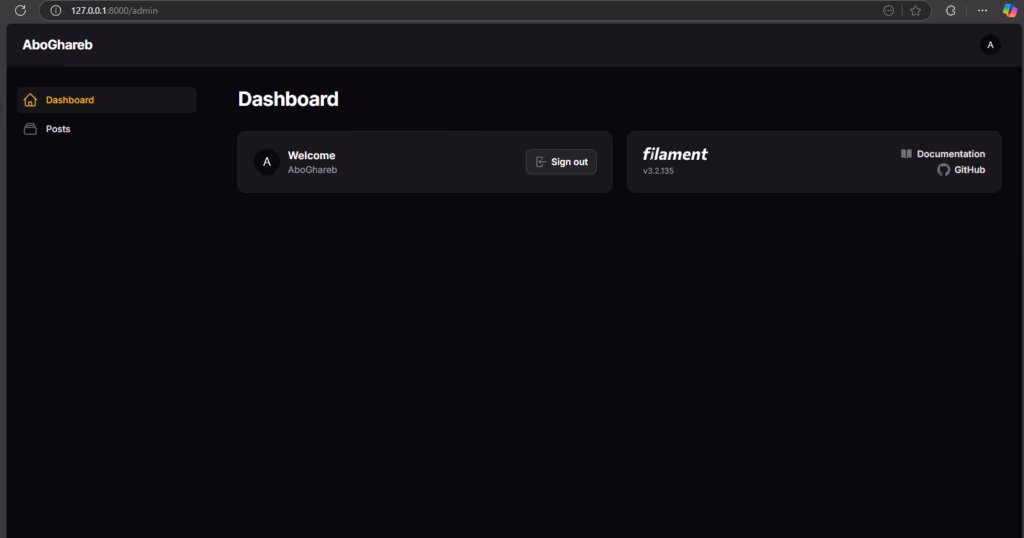Click the sign out arrow icon
Viewport: 1024px width, 538px height.
[x=540, y=162]
